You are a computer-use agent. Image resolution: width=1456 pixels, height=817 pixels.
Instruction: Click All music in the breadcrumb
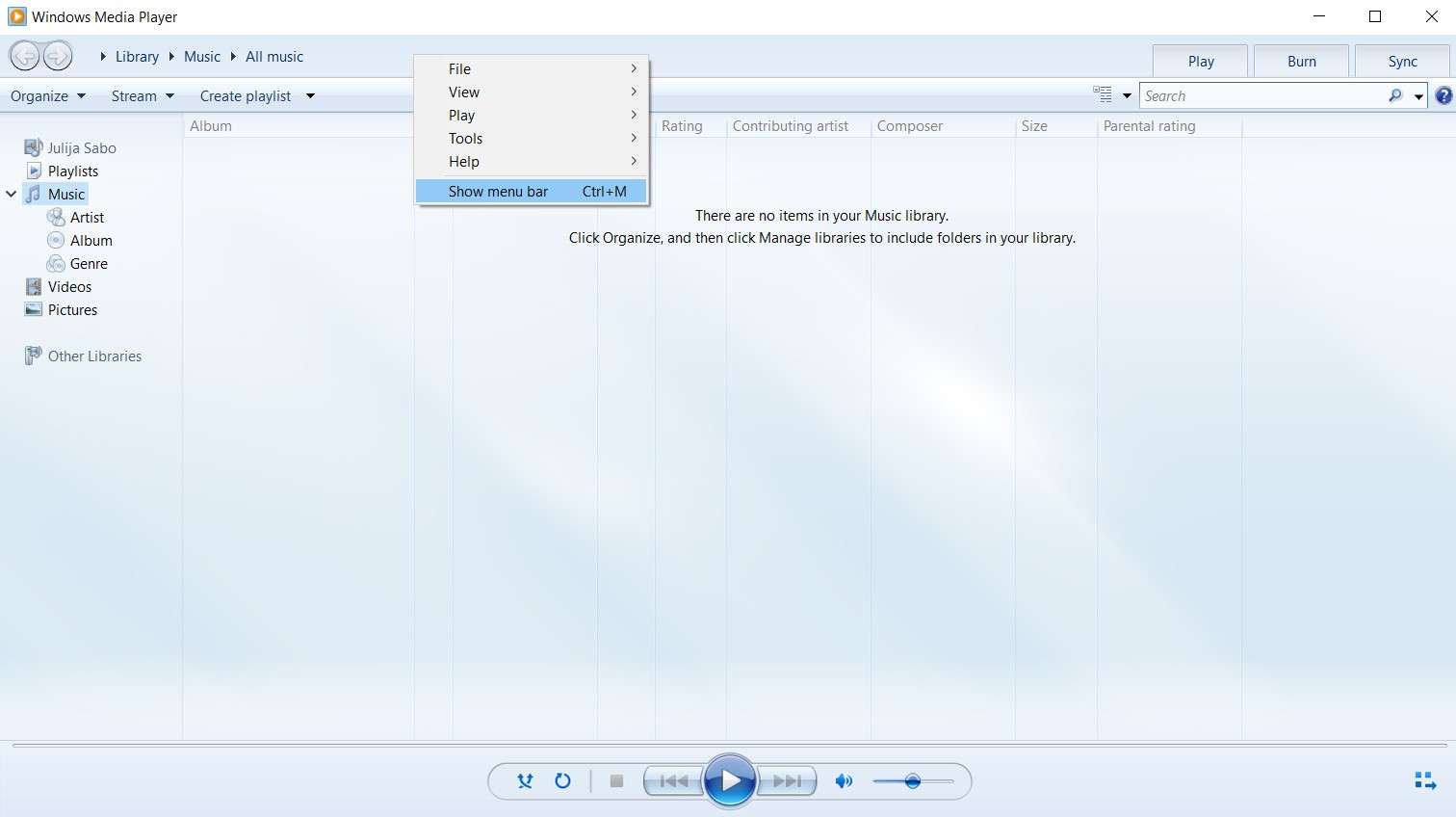274,57
